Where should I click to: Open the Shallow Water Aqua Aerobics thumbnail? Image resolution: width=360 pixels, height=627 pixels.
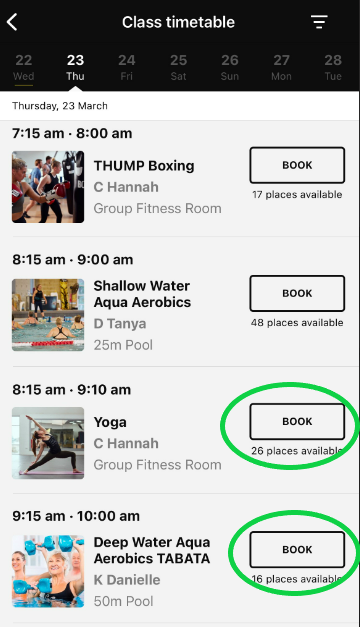pos(48,315)
